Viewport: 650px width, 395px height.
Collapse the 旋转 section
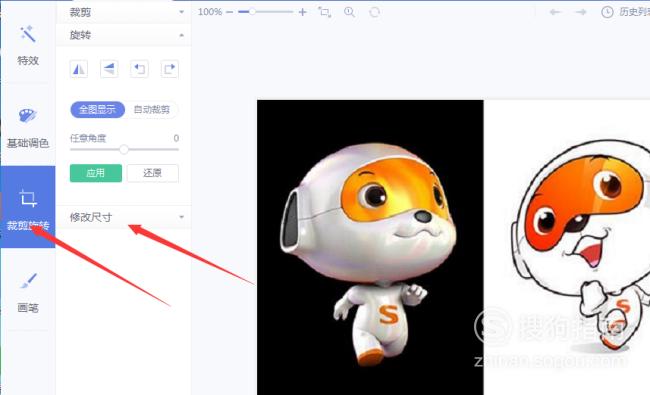click(x=124, y=35)
